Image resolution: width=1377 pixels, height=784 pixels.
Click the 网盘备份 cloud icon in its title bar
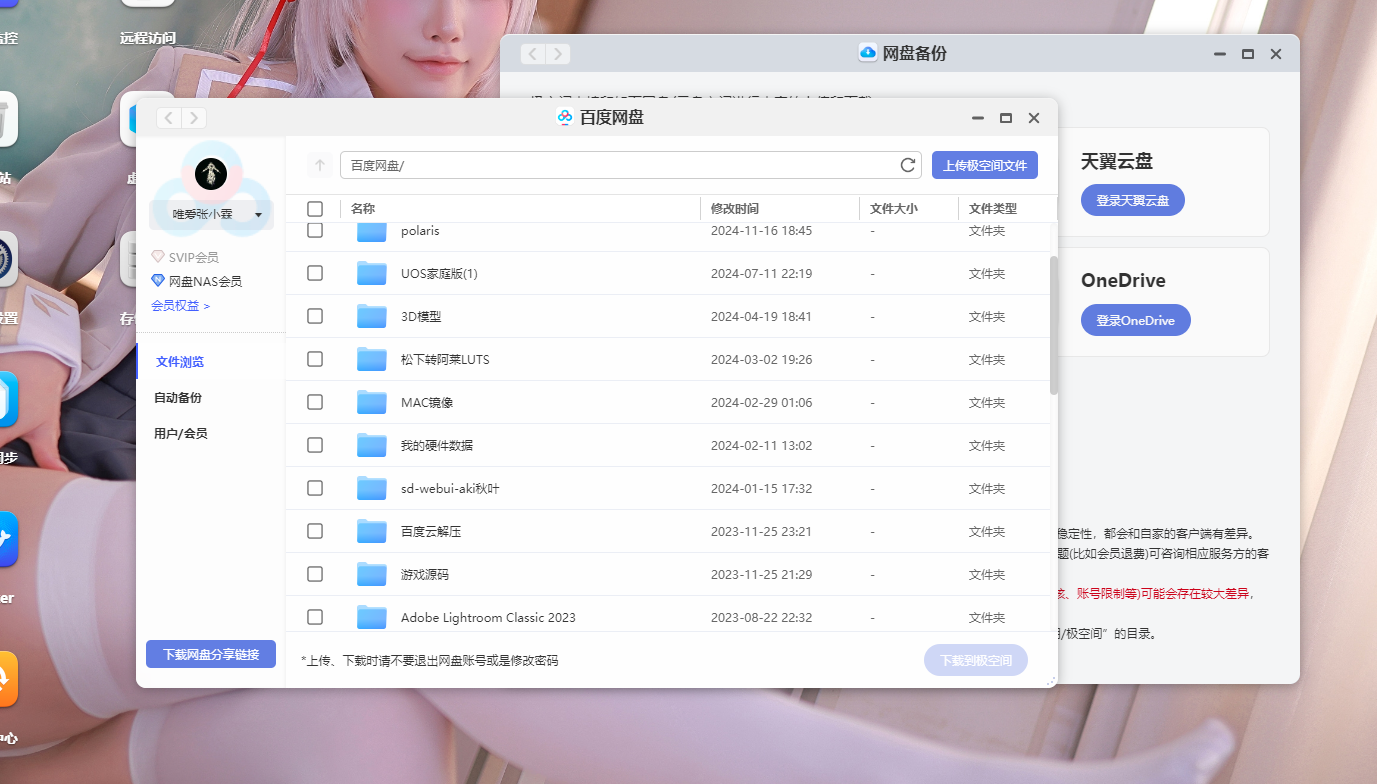tap(868, 53)
